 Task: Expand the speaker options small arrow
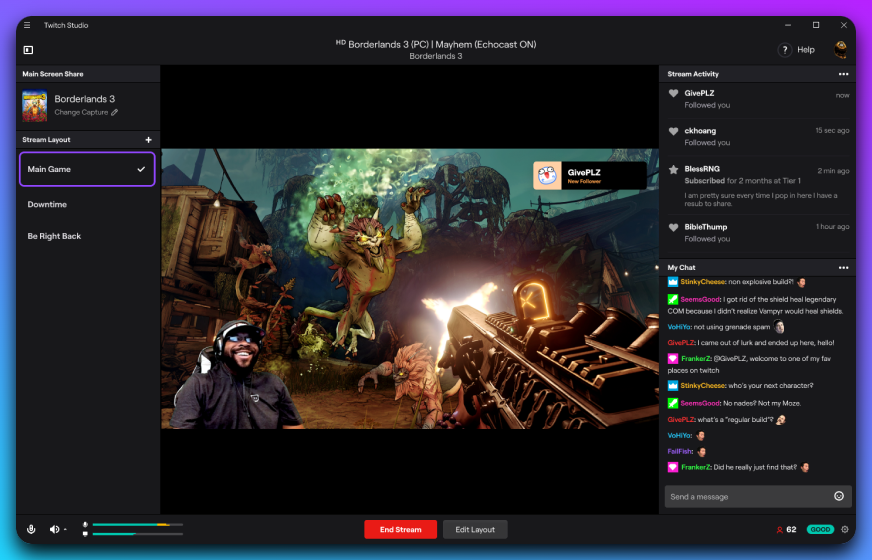65,529
